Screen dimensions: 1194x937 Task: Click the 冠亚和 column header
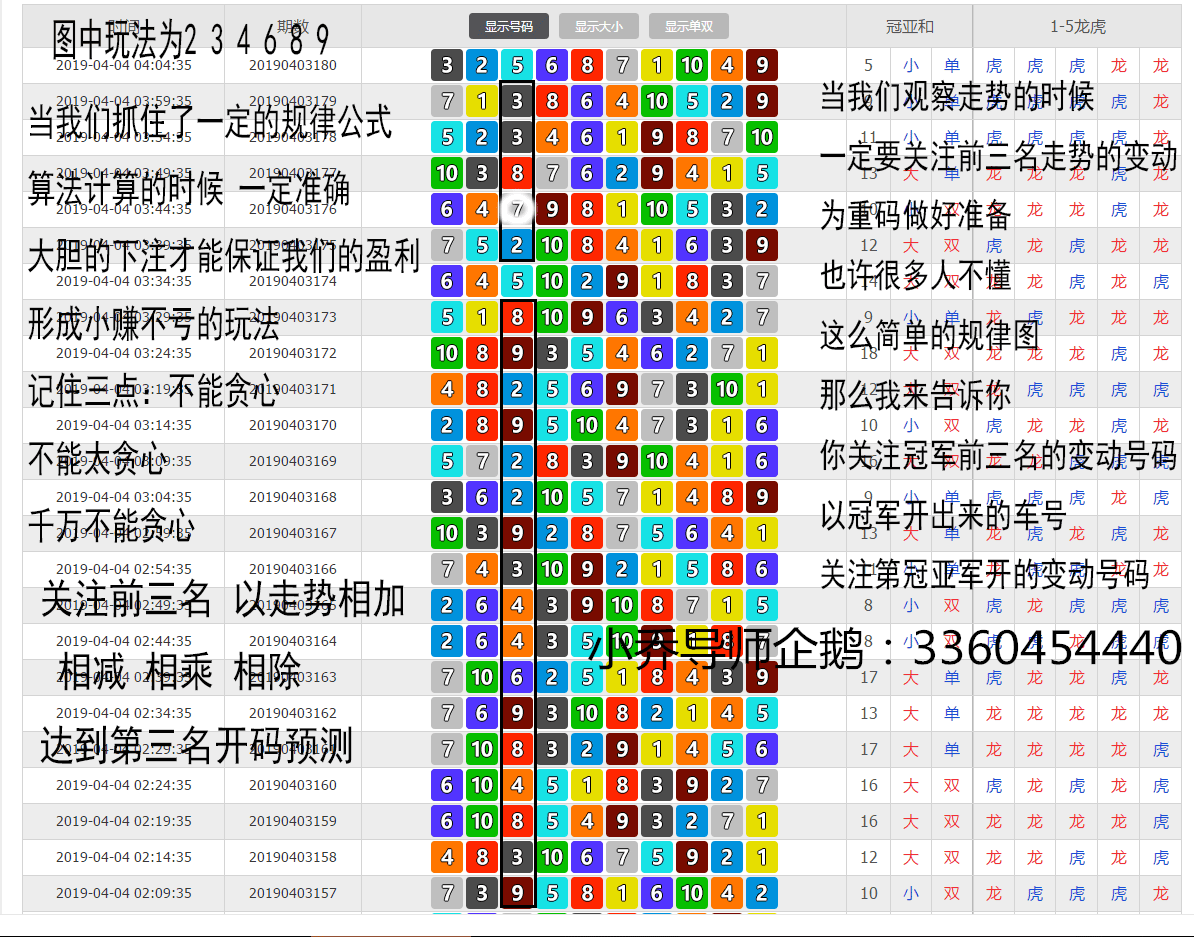[909, 27]
